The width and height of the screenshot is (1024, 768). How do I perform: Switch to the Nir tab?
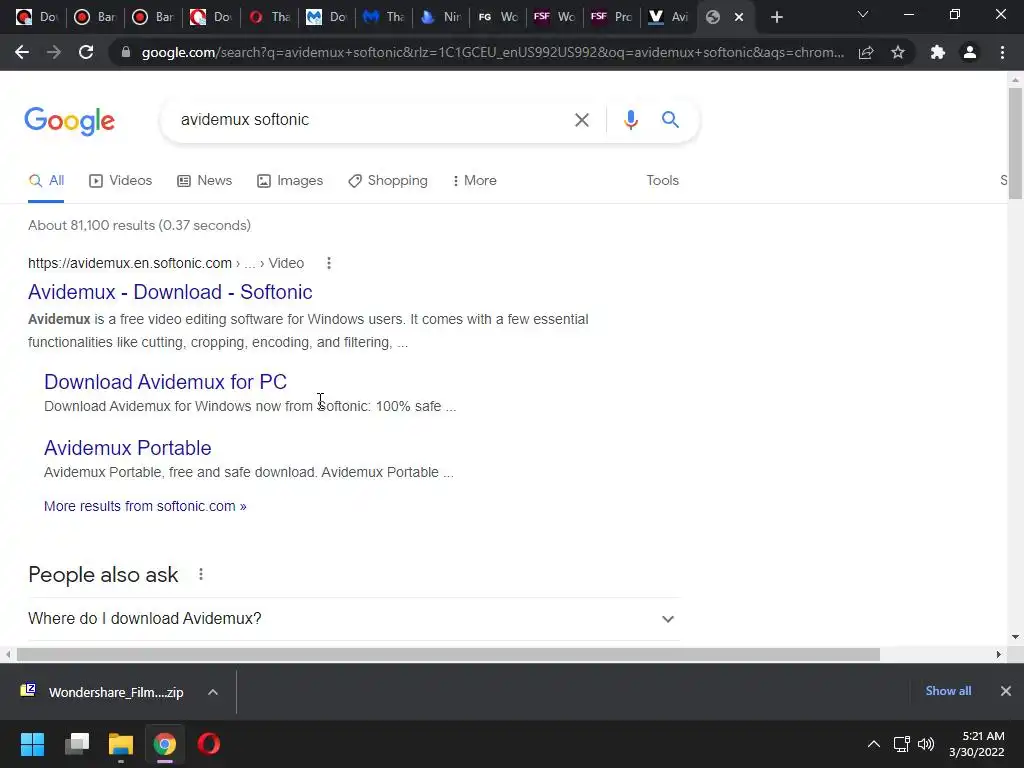pos(441,17)
